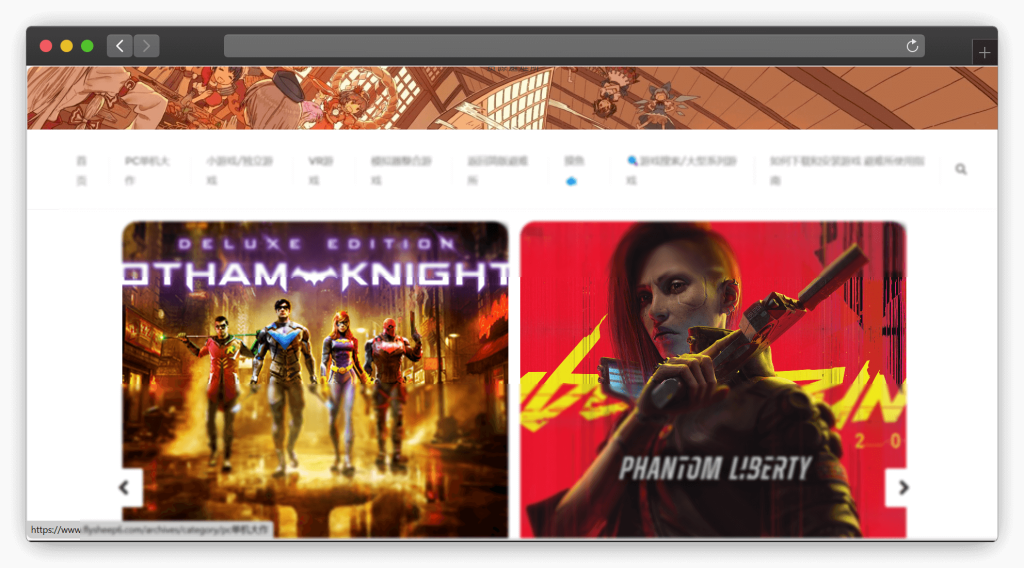The height and width of the screenshot is (568, 1024).
Task: Select the PC单机大作 navigation item
Action: point(146,170)
